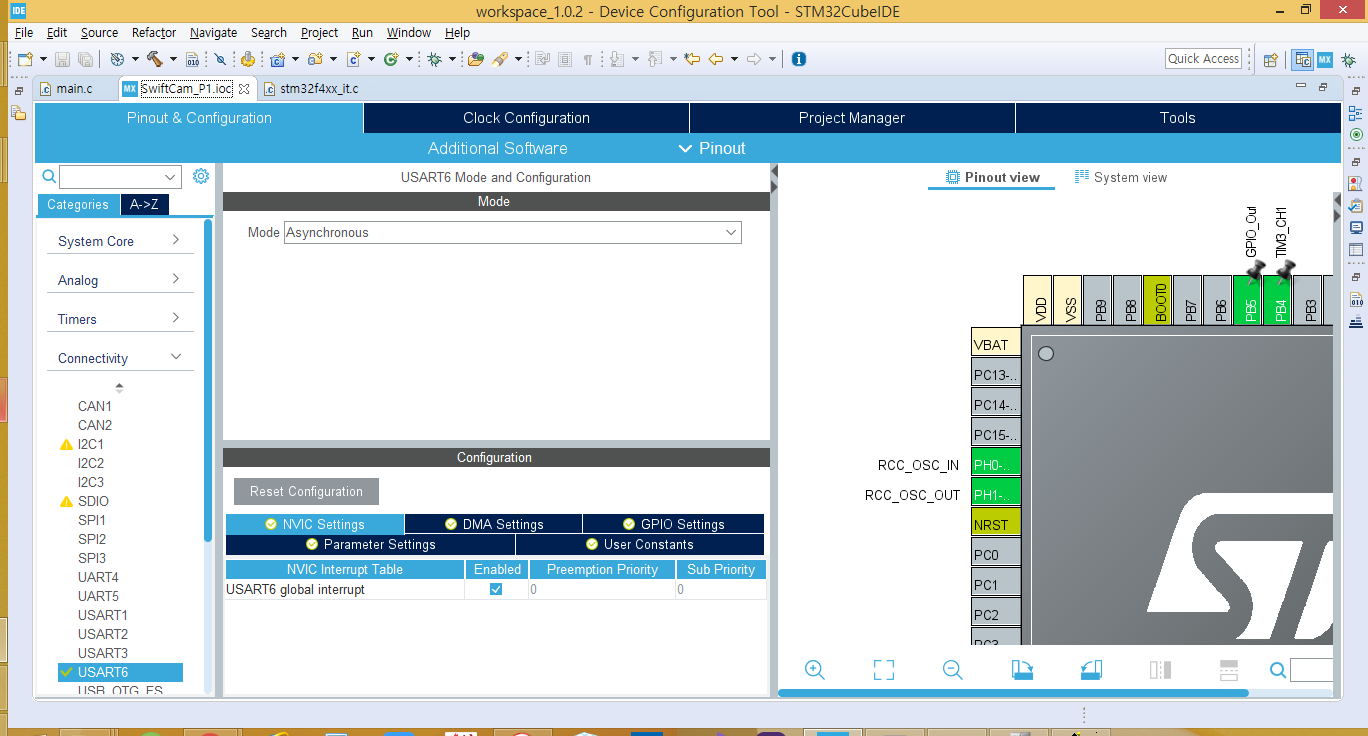Toggle USART6 global interrupt Enabled checkbox
1368x736 pixels.
coord(496,589)
